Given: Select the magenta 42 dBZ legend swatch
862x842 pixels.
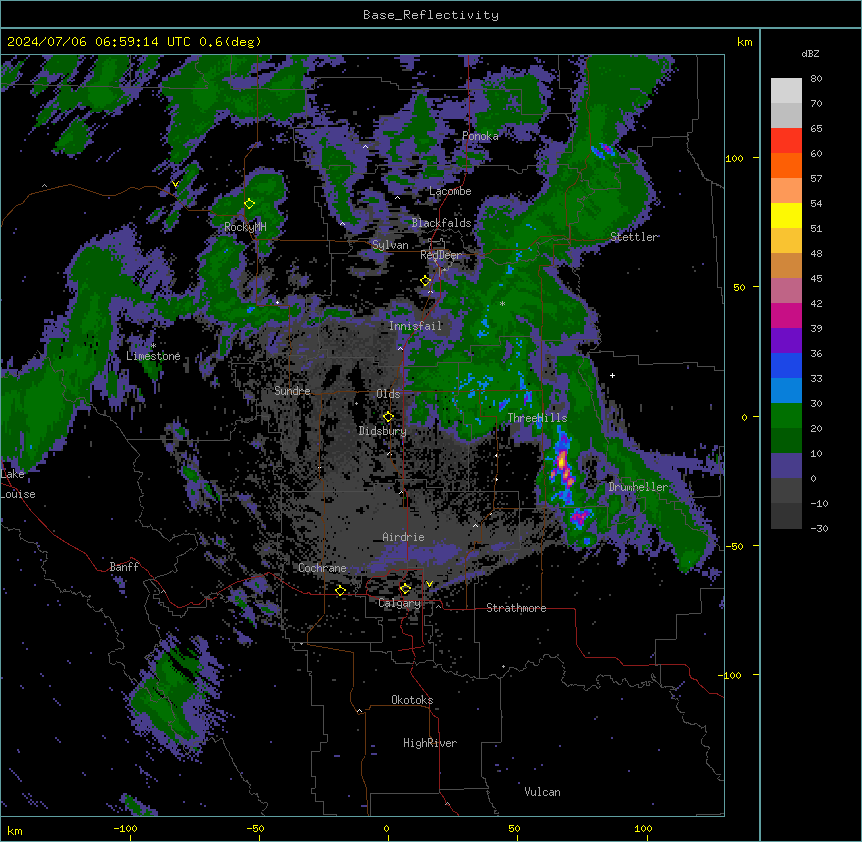Looking at the screenshot, I should pyautogui.click(x=786, y=315).
